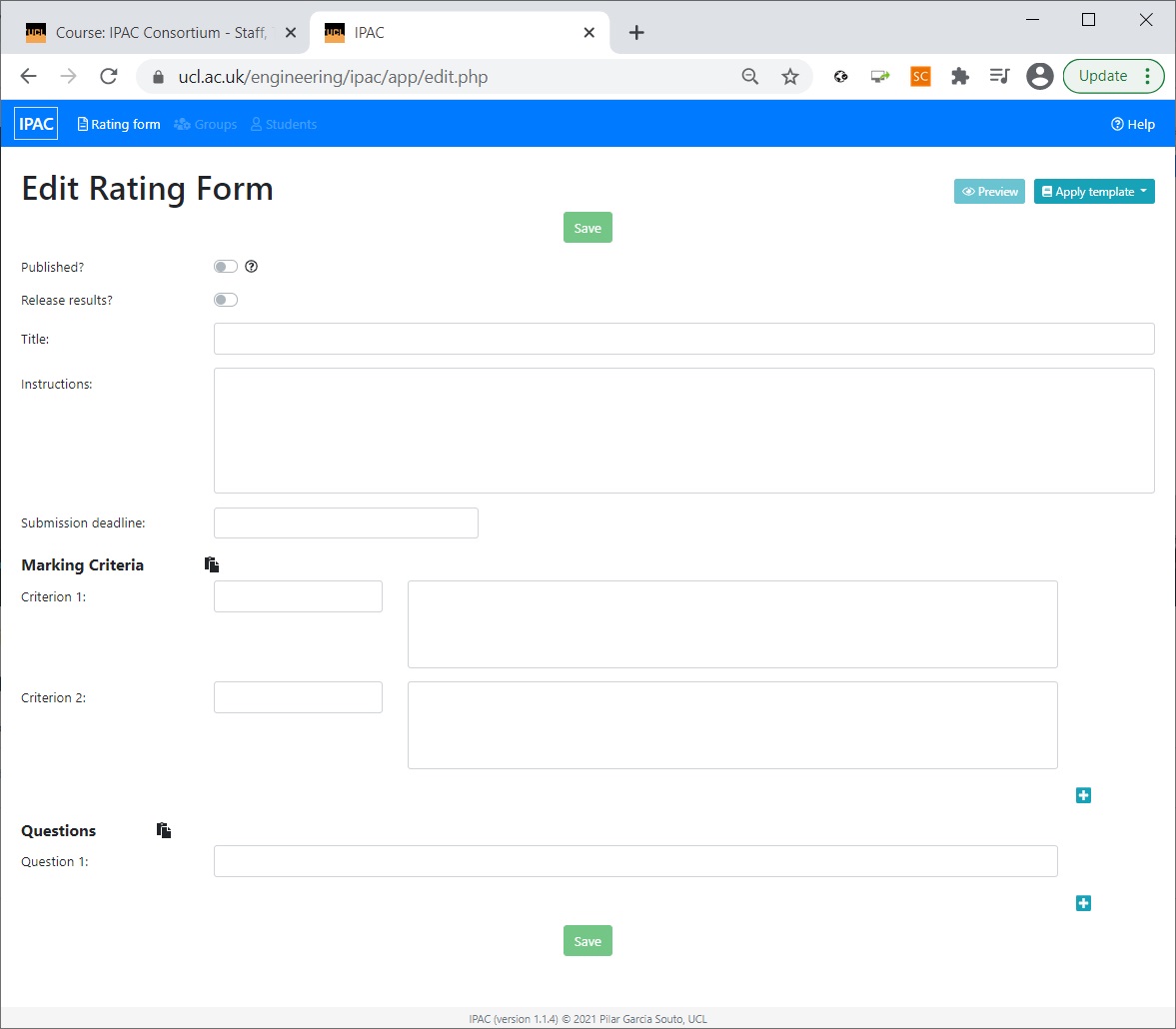Image resolution: width=1176 pixels, height=1029 pixels.
Task: Toggle the Release results switch
Action: pos(226,300)
